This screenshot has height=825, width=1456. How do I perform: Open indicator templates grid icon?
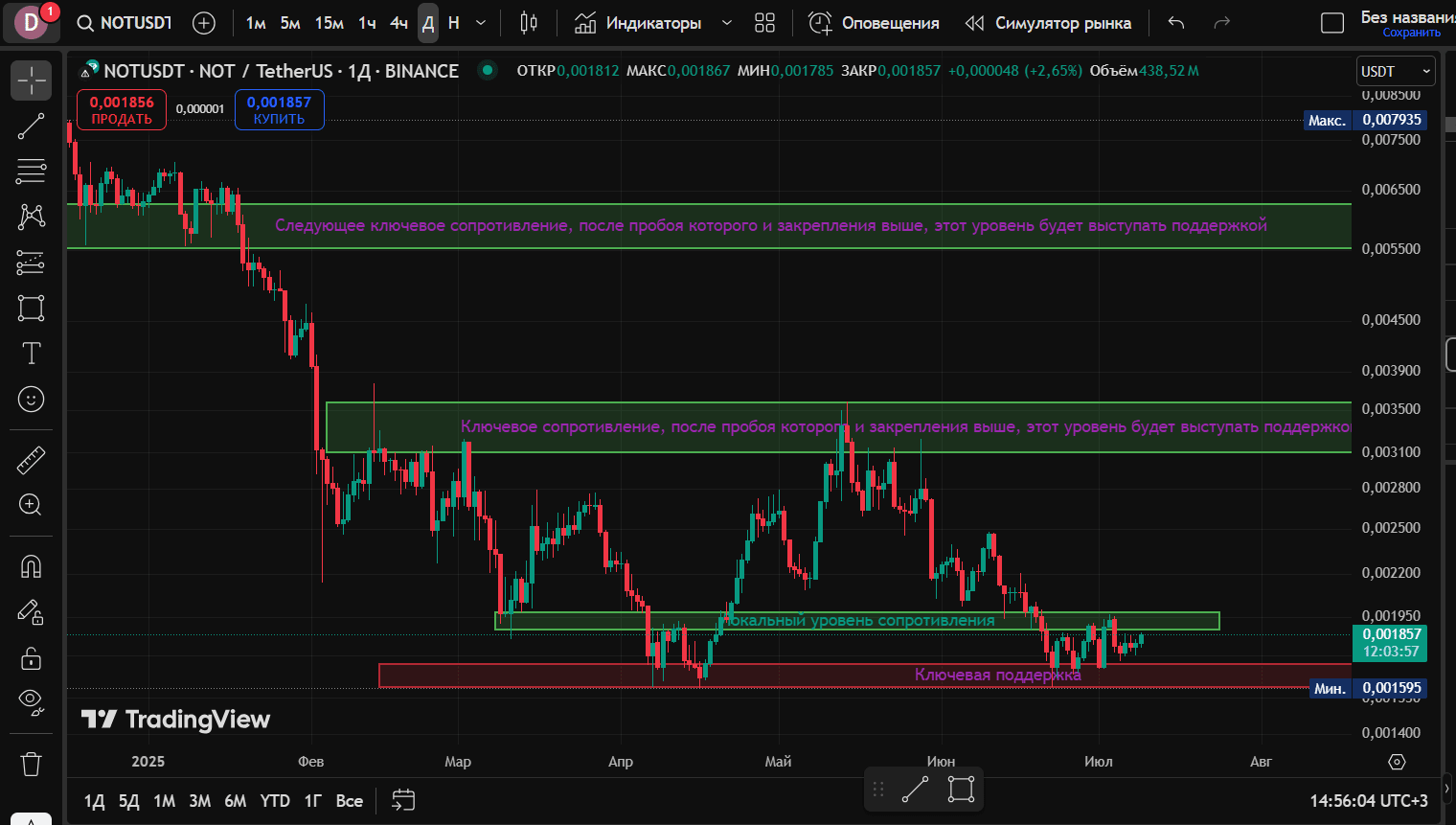[x=764, y=23]
